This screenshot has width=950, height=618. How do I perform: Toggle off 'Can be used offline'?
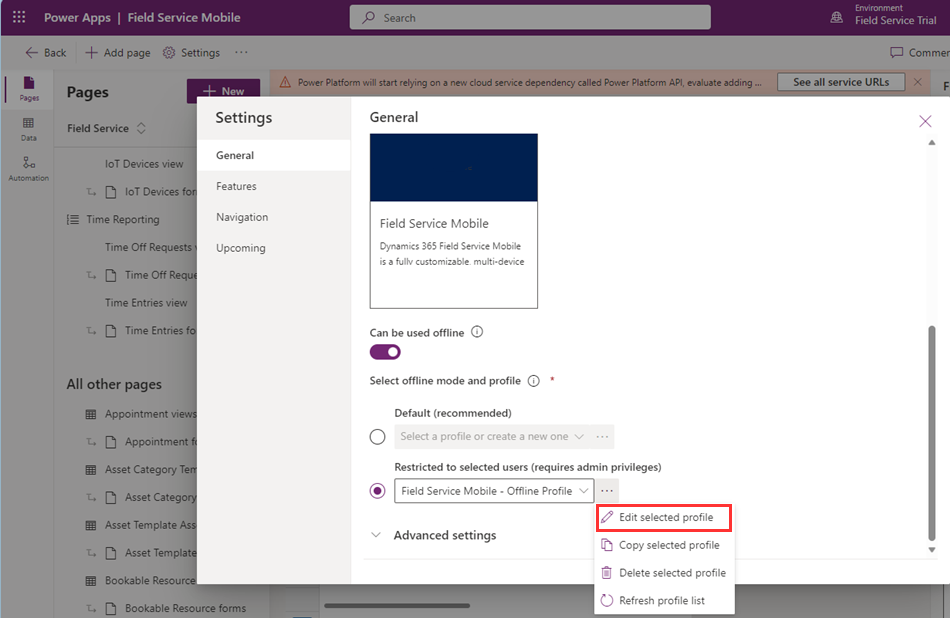point(384,353)
